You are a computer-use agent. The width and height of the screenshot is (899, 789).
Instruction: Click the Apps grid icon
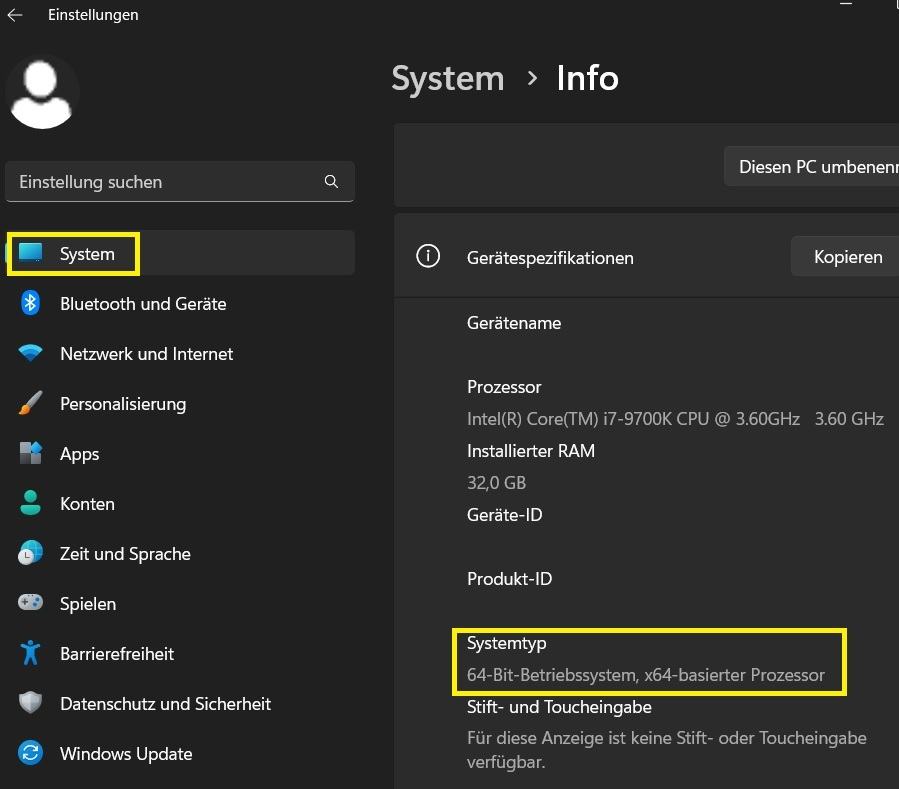tap(30, 453)
